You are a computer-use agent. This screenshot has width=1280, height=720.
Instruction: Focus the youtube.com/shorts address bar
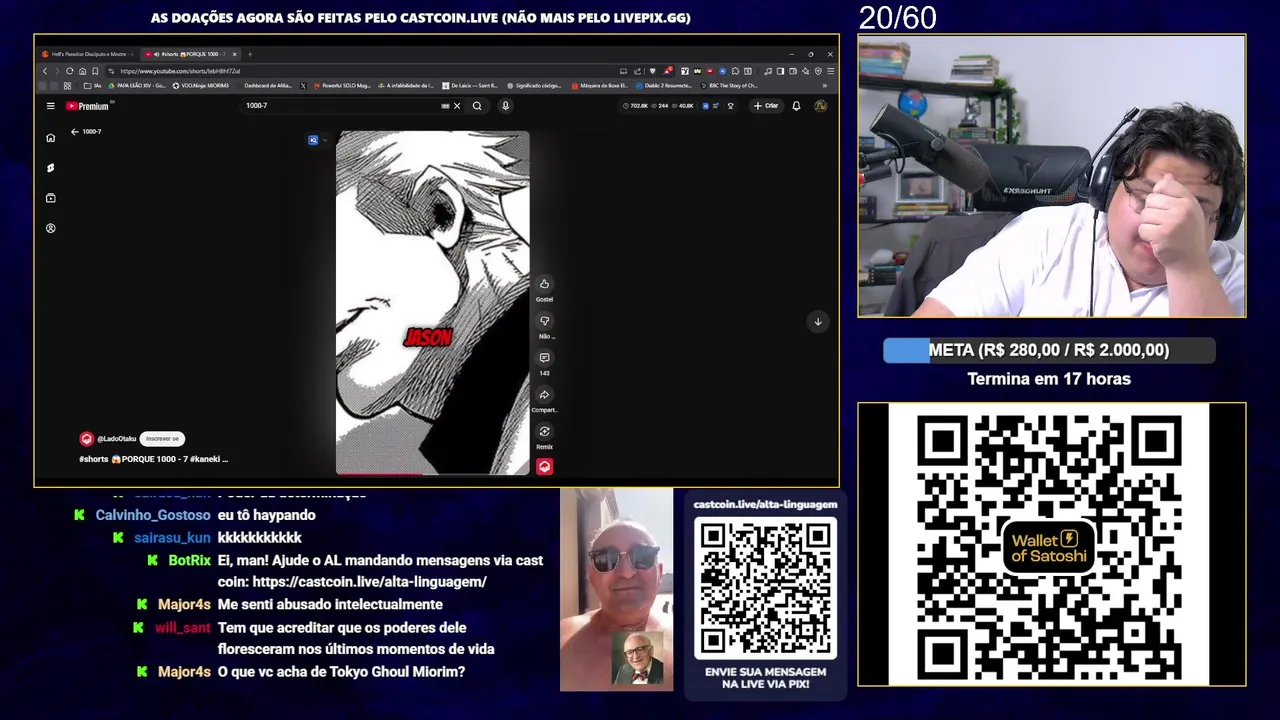365,71
